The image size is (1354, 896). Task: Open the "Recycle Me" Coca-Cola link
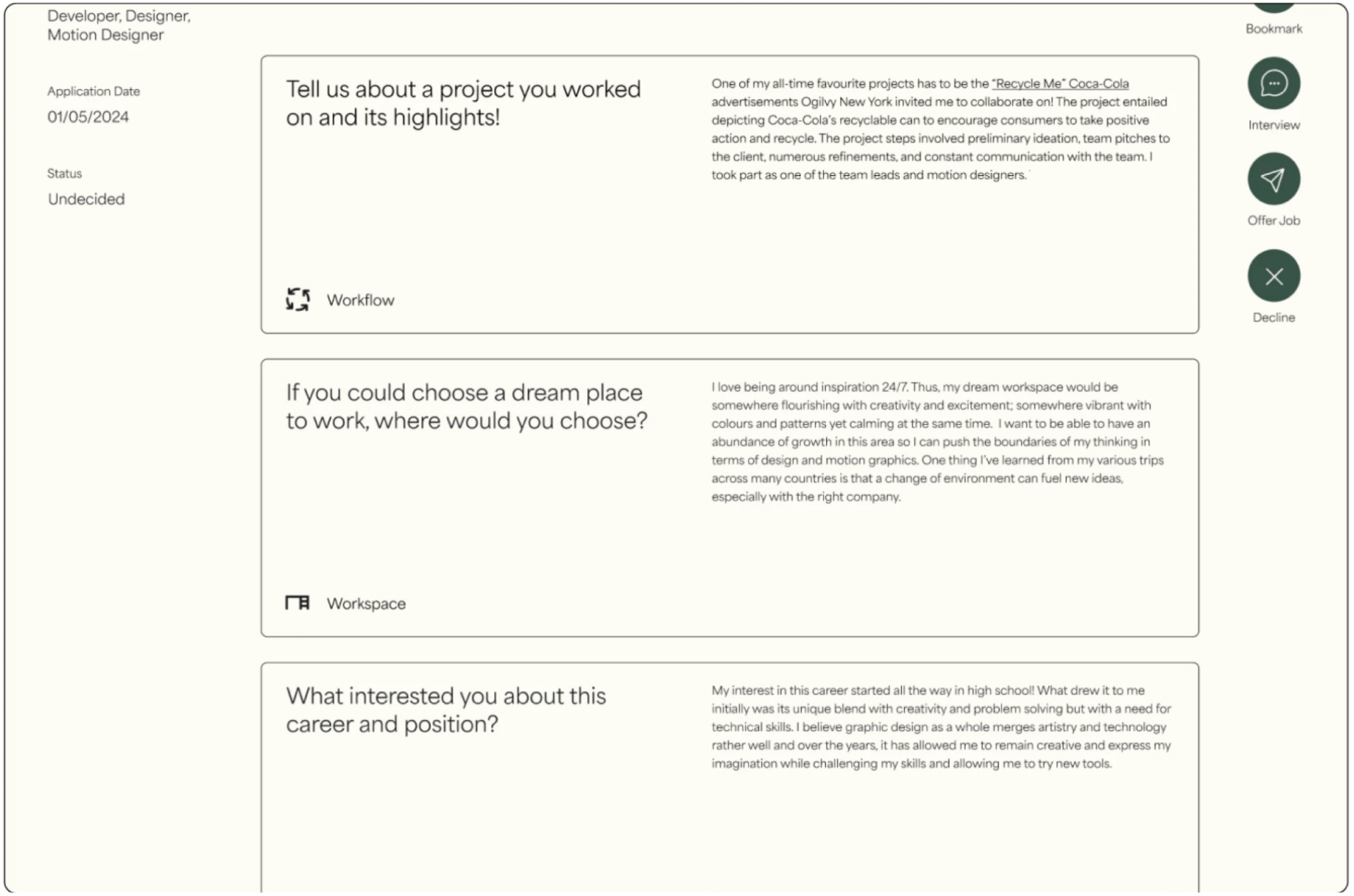point(1060,84)
